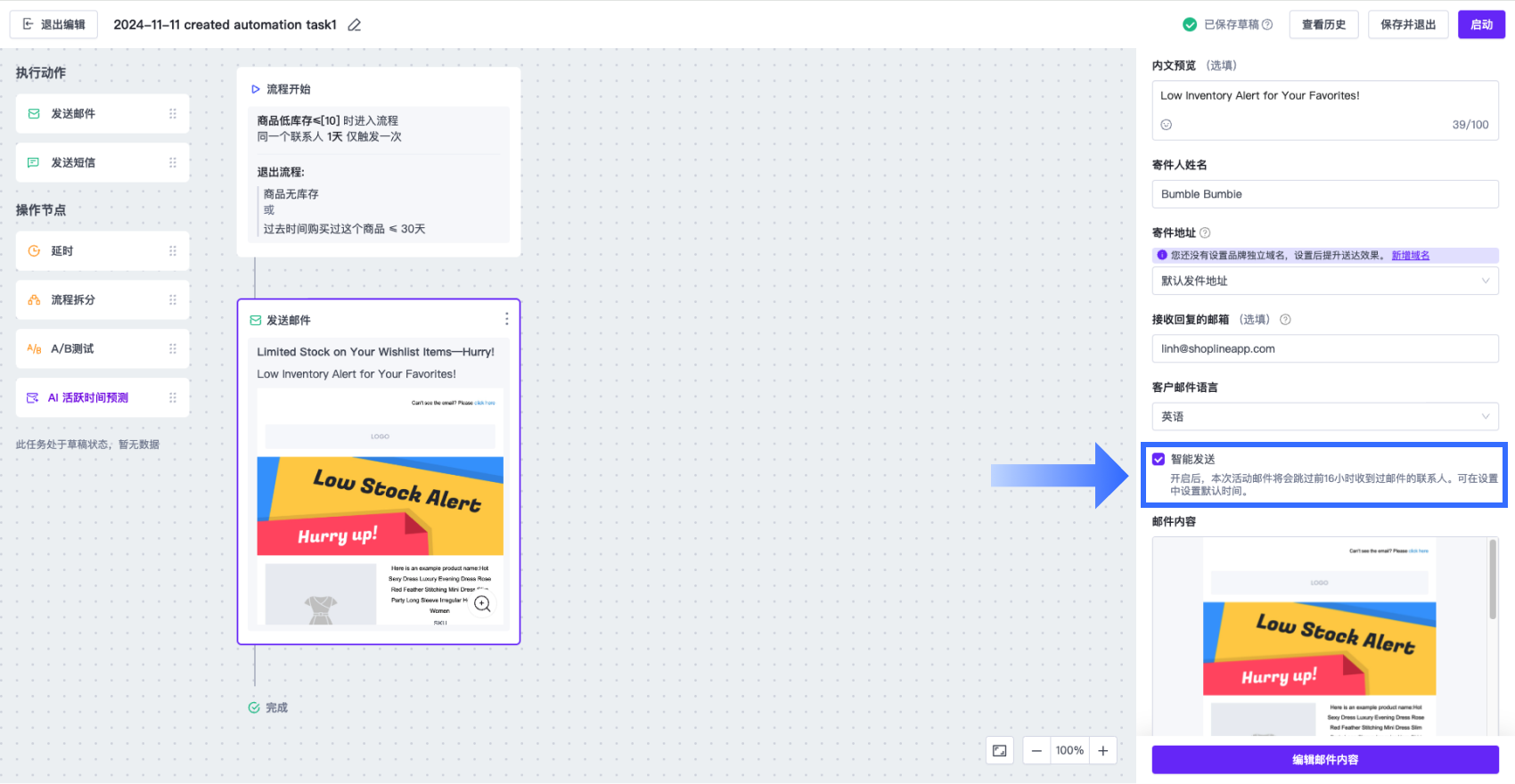Select the A/B测试 node item
The height and width of the screenshot is (784, 1515).
[x=102, y=348]
